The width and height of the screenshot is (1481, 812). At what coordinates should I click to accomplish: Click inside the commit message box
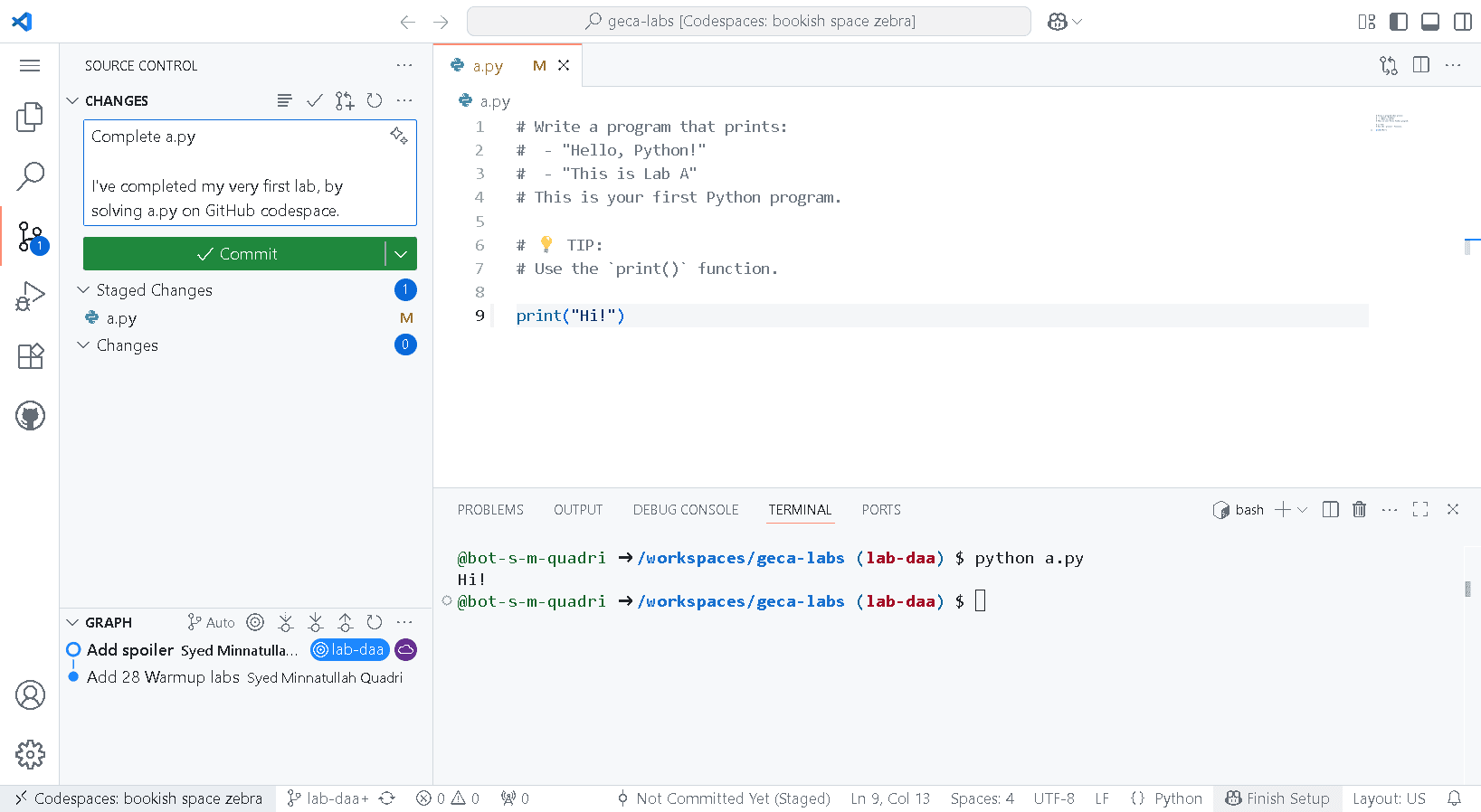[x=250, y=173]
